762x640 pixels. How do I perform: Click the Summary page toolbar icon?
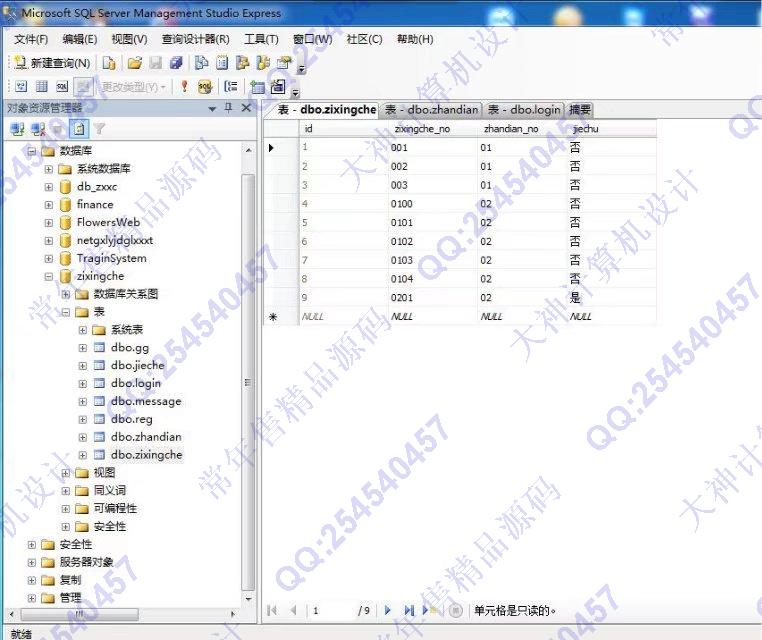(222, 63)
